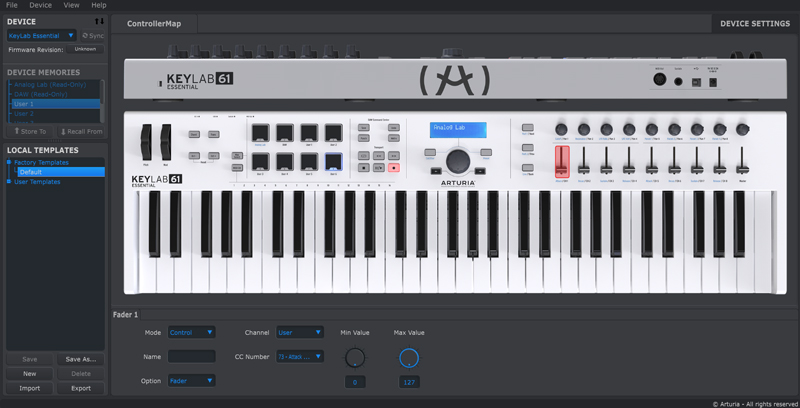The height and width of the screenshot is (408, 800).
Task: Click the Save As... button
Action: (81, 359)
